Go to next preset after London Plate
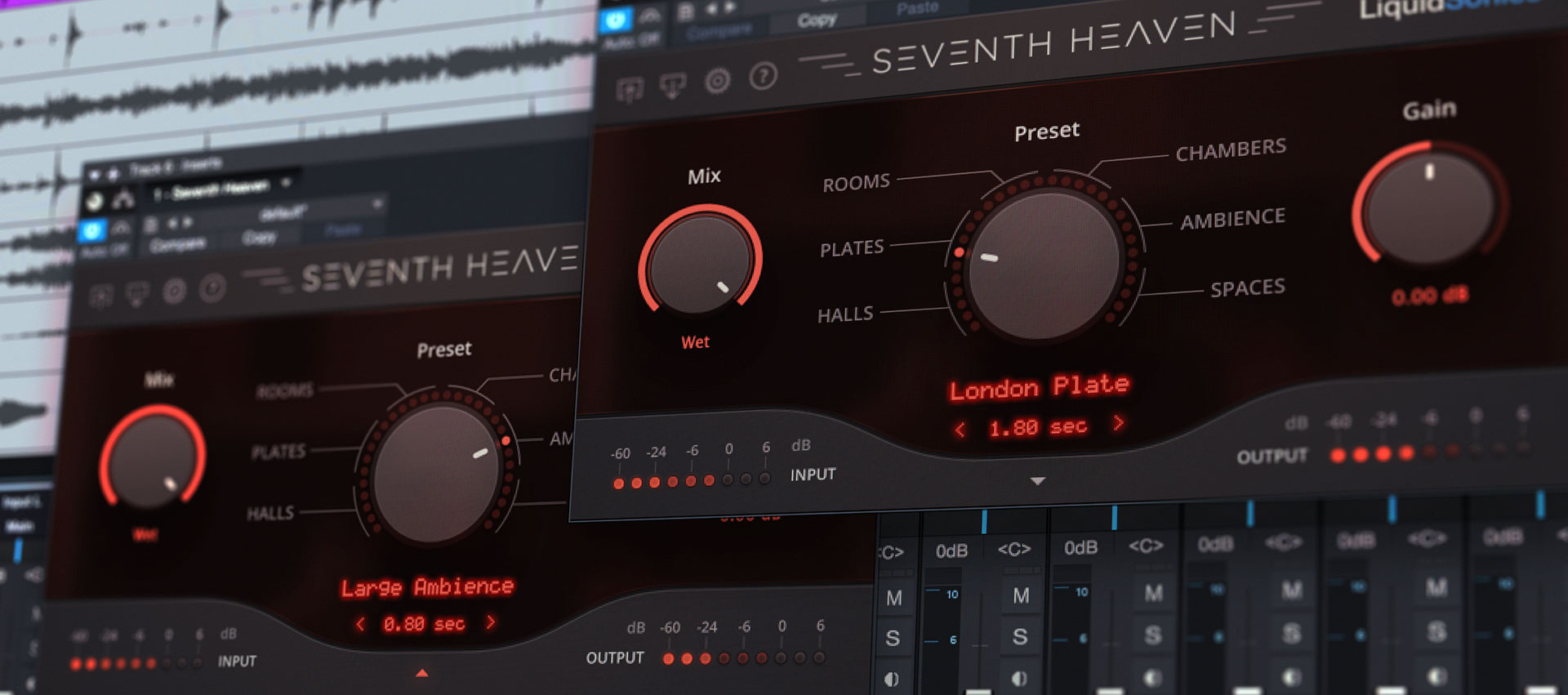 (1118, 423)
